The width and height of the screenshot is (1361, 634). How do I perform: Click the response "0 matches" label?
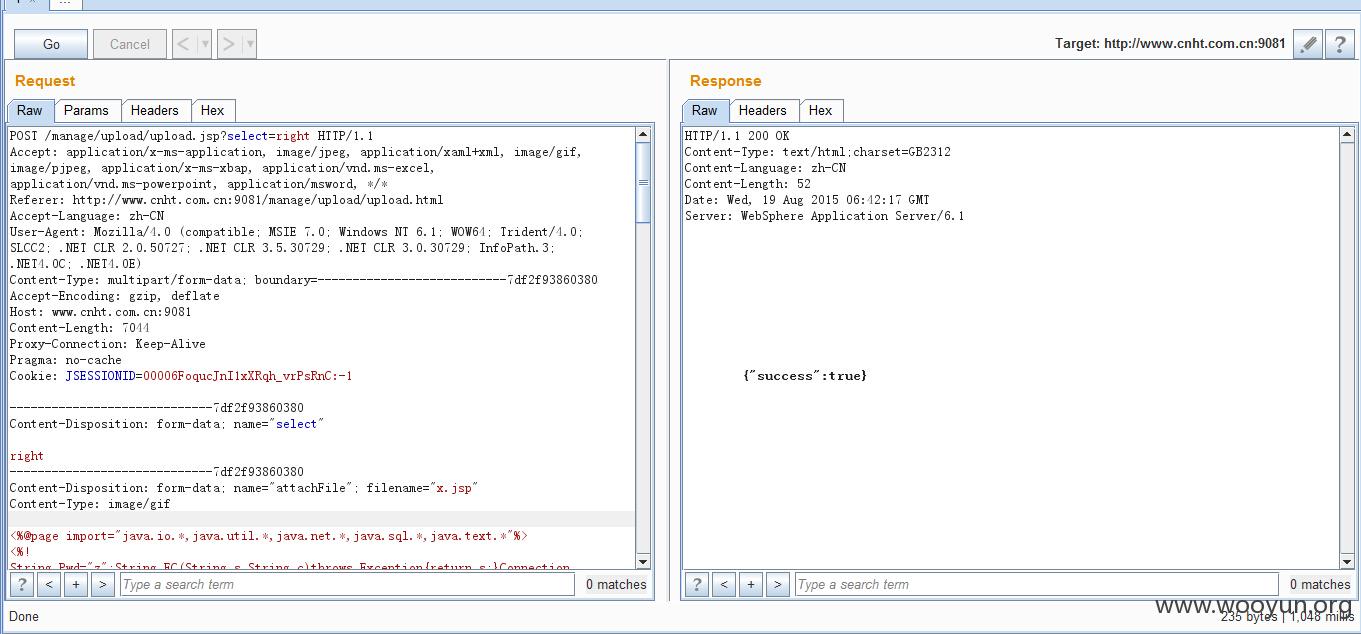(1320, 584)
